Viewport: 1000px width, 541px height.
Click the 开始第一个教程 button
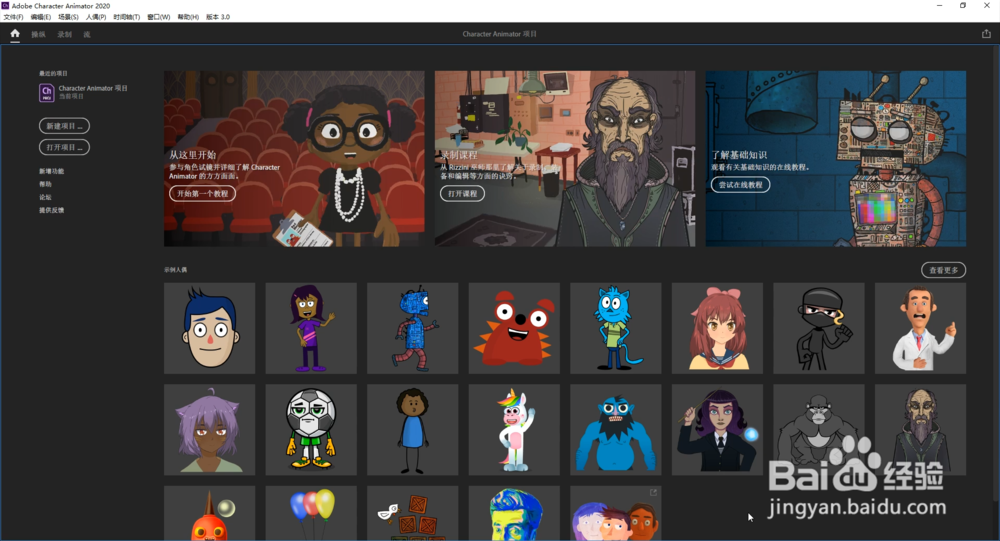pyautogui.click(x=202, y=193)
